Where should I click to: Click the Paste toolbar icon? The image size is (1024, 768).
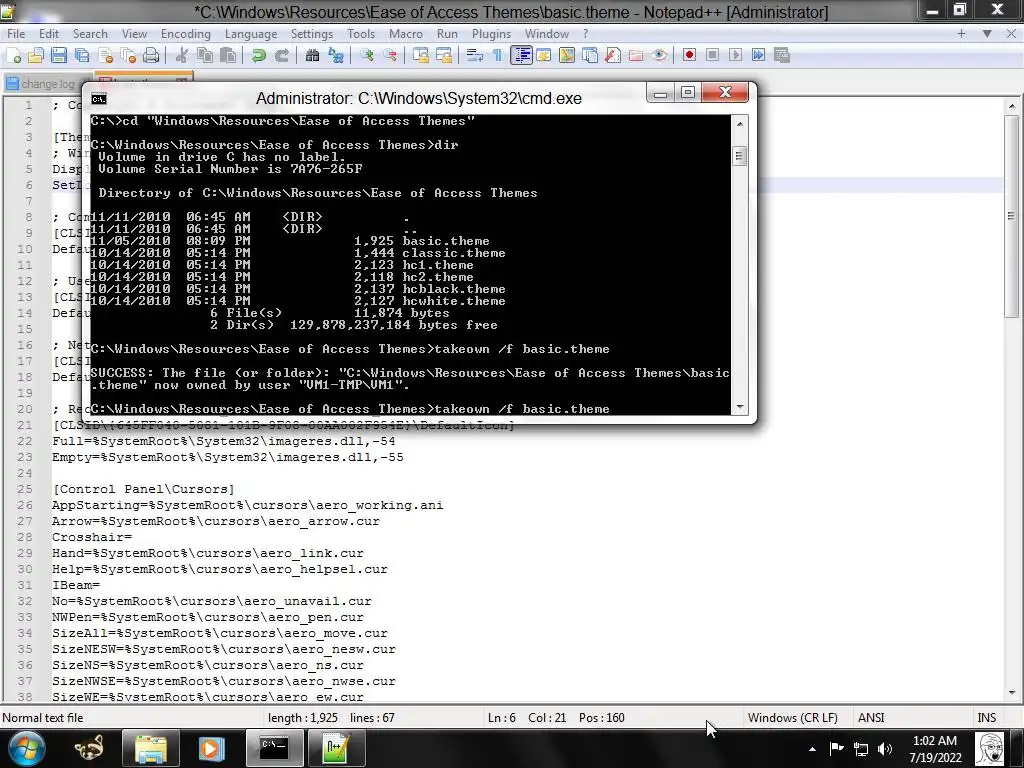pyautogui.click(x=228, y=56)
